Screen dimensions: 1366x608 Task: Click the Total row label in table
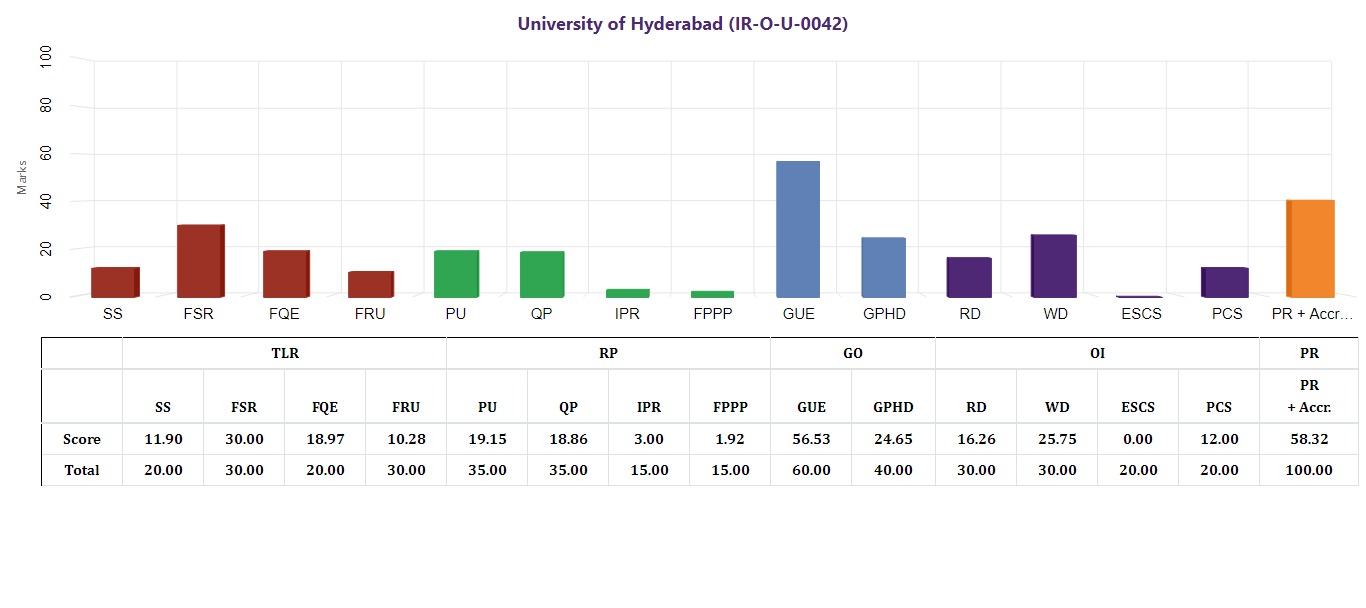click(82, 470)
